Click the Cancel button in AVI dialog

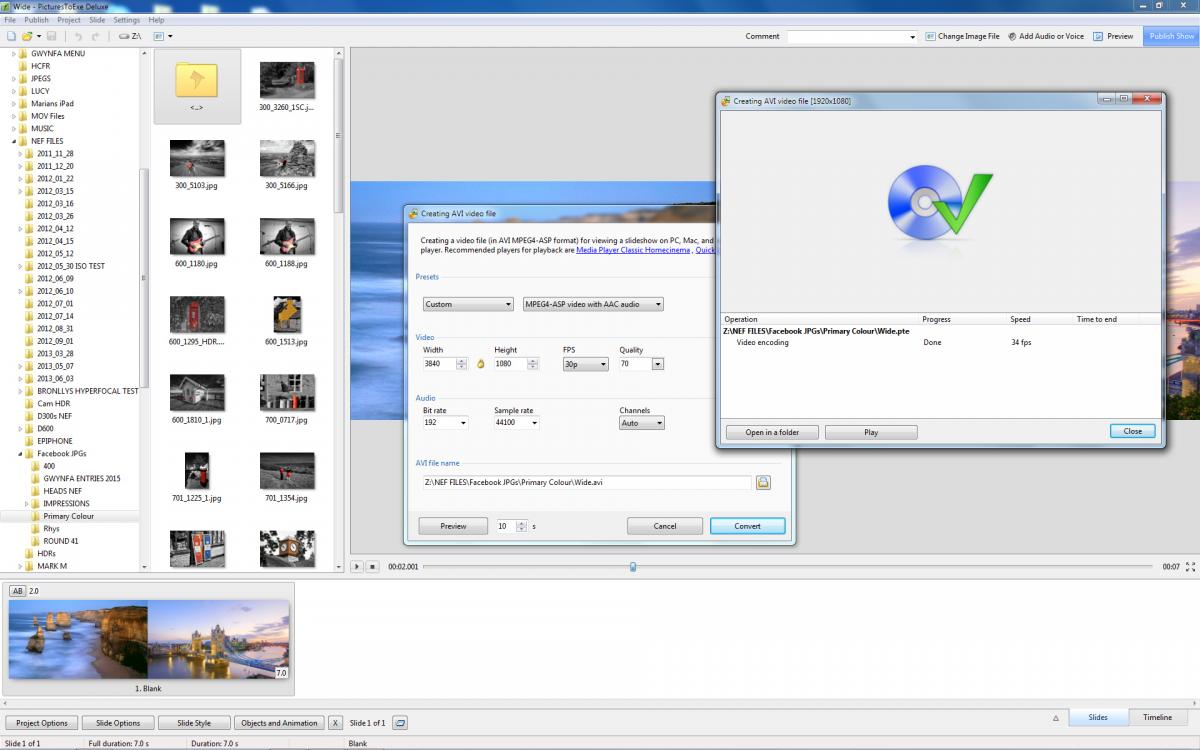coord(665,526)
